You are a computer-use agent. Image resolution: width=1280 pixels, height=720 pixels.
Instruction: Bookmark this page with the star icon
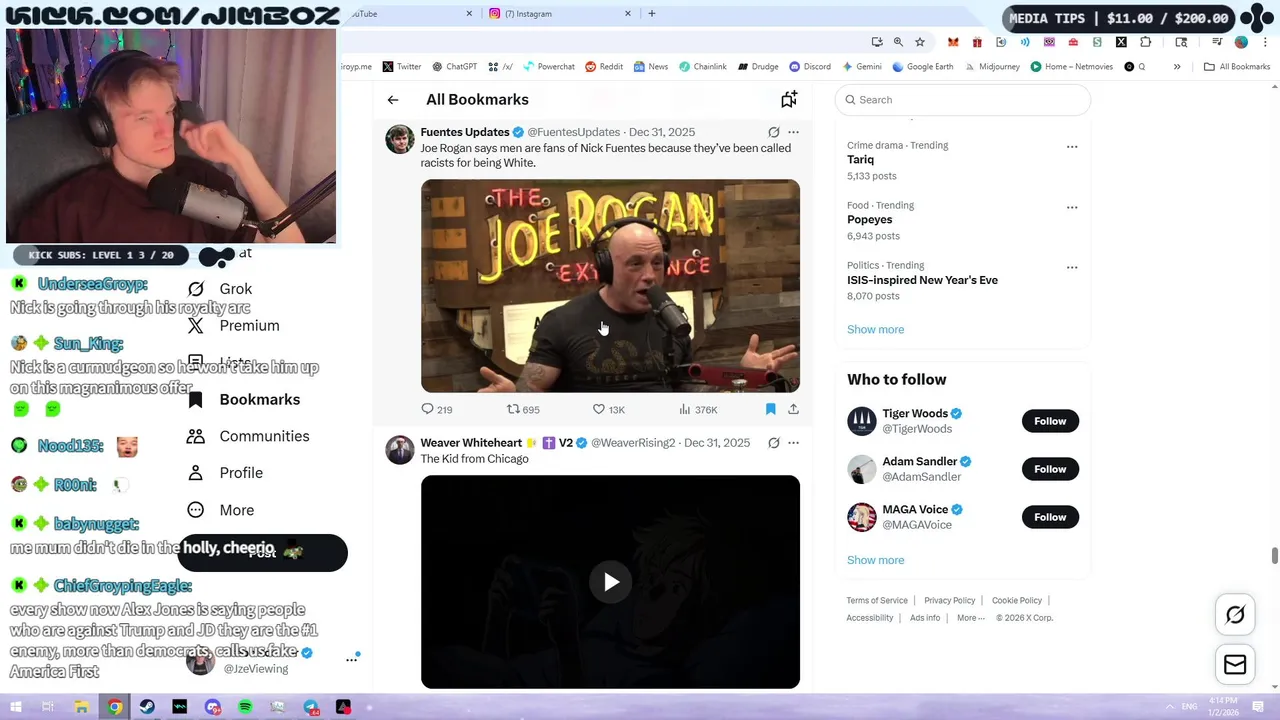click(920, 42)
